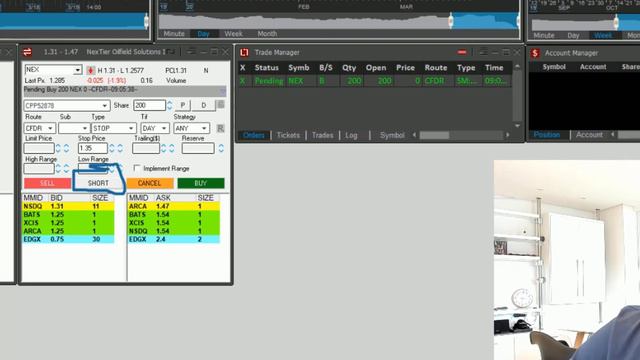Select NSDQ 1.31 bid row in Level 2
Image resolution: width=640 pixels, height=360 pixels.
tap(68, 207)
